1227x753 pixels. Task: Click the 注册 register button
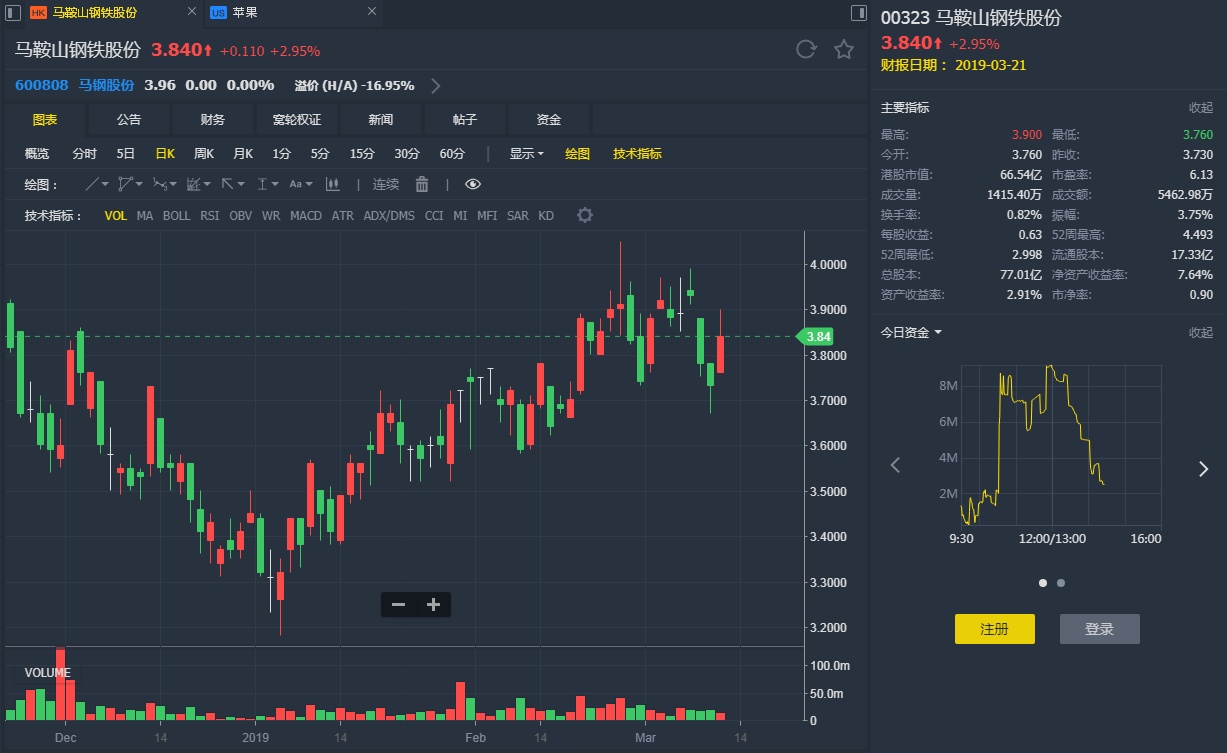[x=994, y=629]
